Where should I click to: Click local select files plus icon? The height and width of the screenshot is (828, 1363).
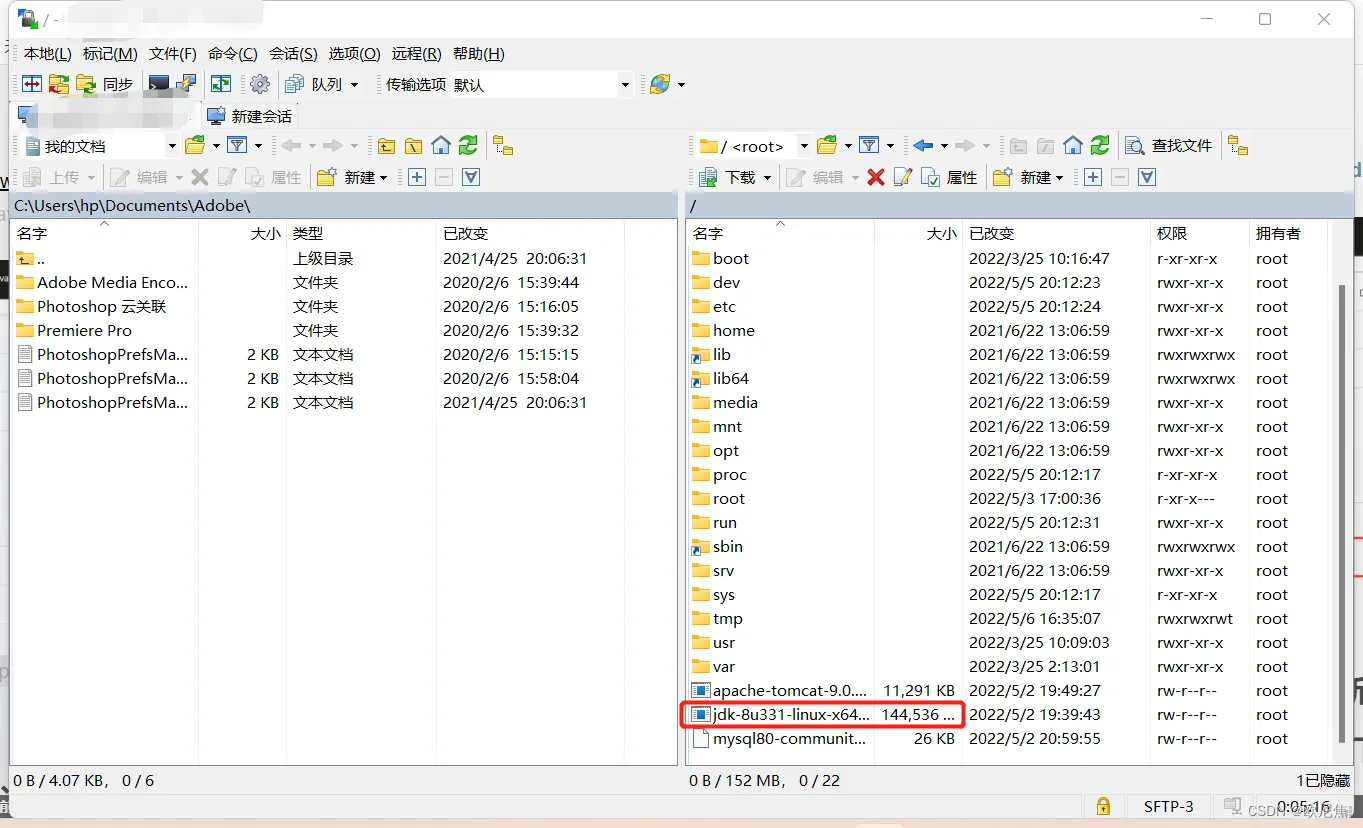[x=416, y=177]
